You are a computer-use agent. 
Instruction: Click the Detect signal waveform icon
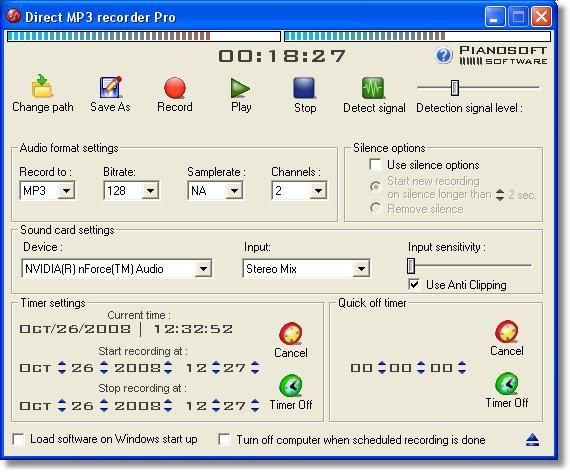(x=373, y=88)
